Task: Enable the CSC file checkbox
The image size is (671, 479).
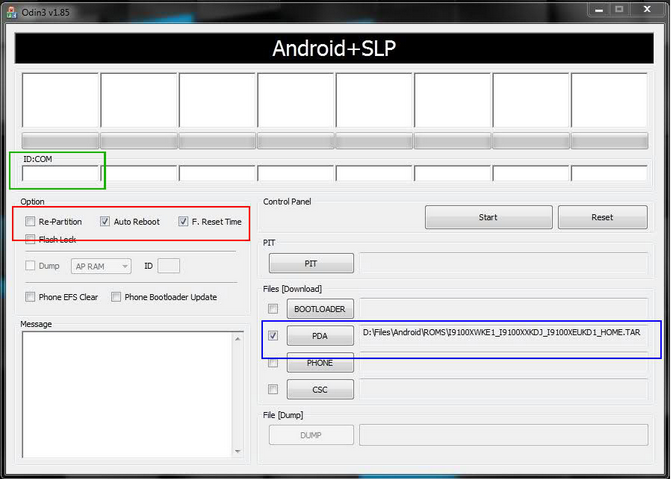Action: pyautogui.click(x=273, y=389)
